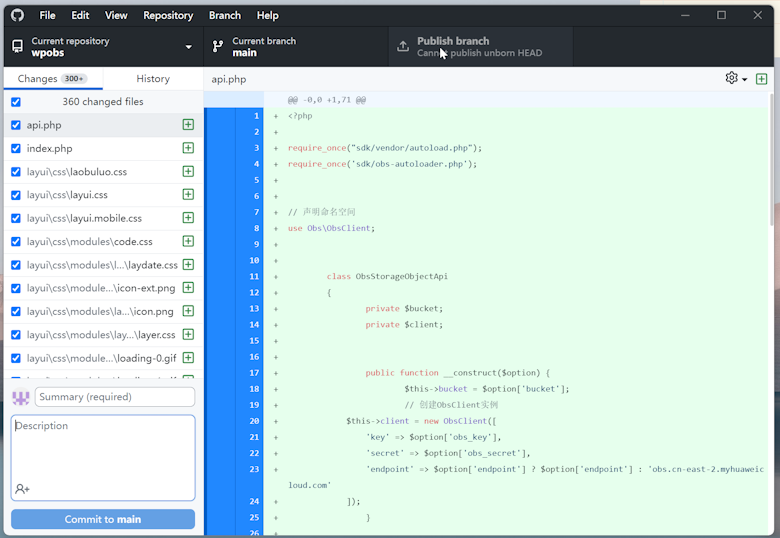Uncheck the code.css checkbox
Screen dimensions: 780x538
point(16,242)
